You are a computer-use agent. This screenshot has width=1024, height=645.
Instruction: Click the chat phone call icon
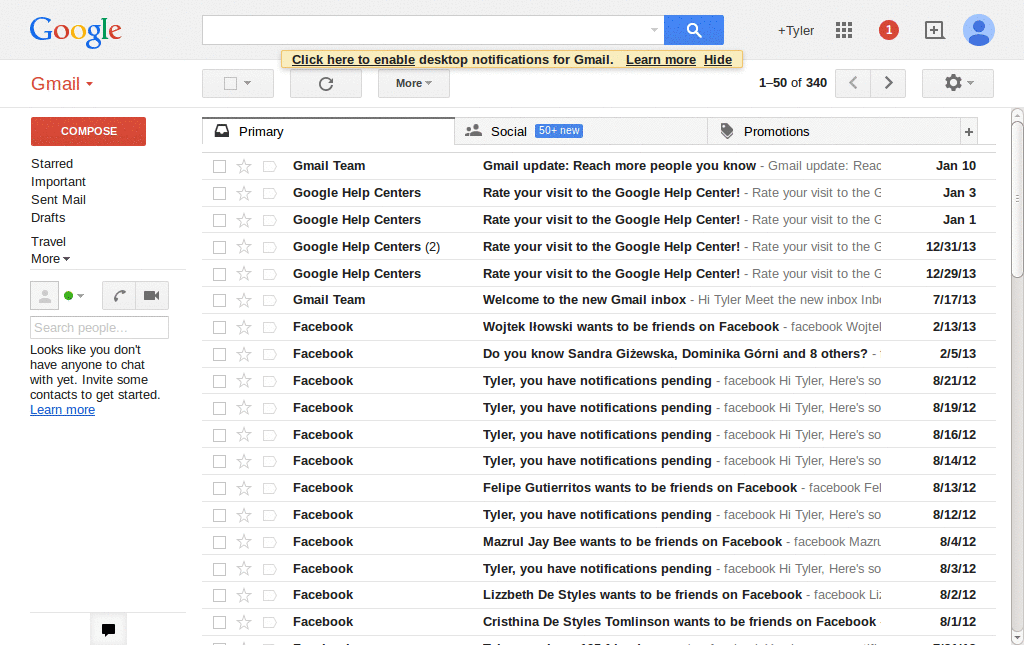(x=119, y=296)
